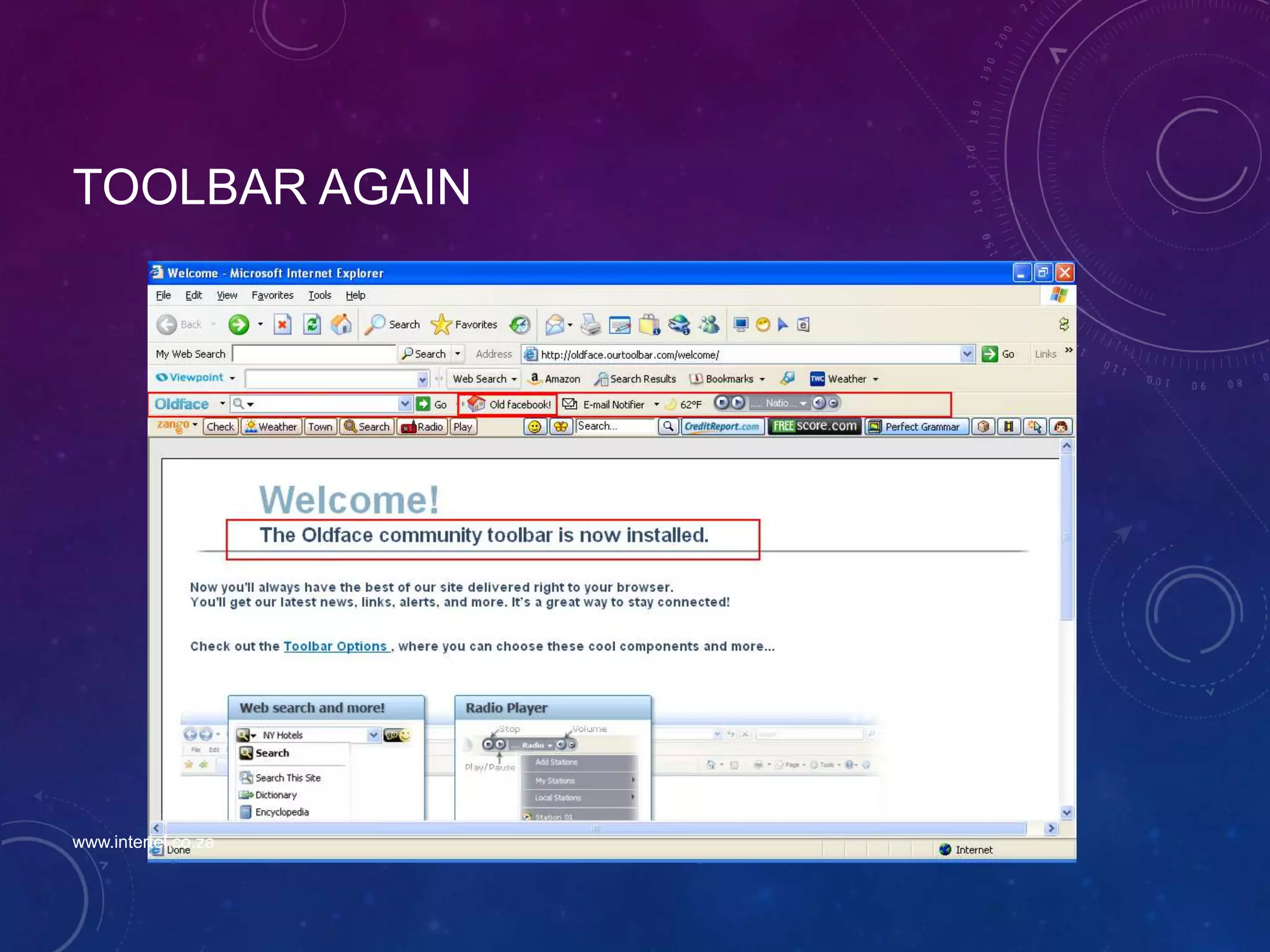Click the Messenger people icon
Screen dimensions: 1270x952
(709, 324)
